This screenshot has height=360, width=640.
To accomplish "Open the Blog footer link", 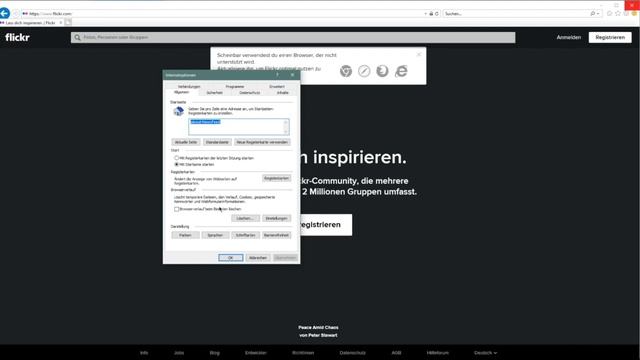I will pyautogui.click(x=214, y=353).
